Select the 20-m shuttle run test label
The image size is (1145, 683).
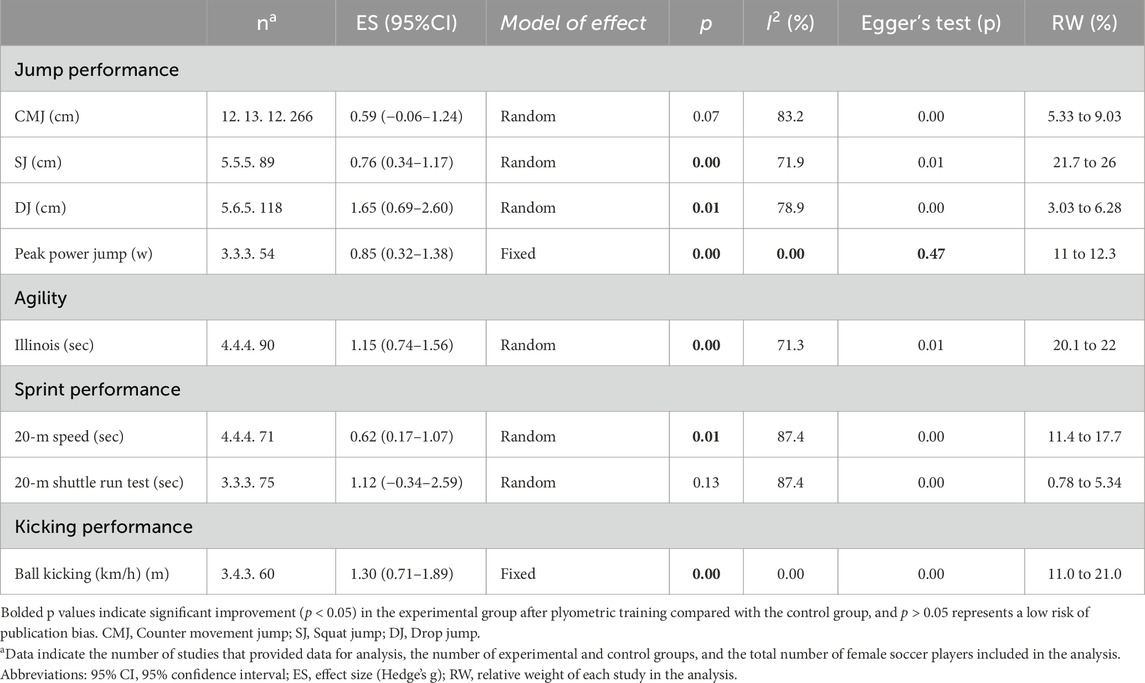tap(99, 482)
